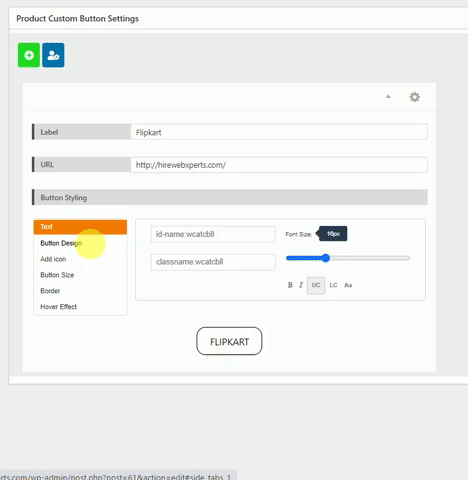Click the classname input field
The width and height of the screenshot is (468, 480).
click(213, 262)
